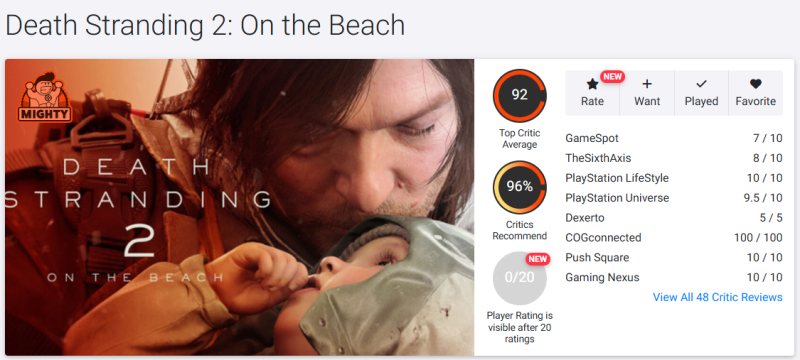The width and height of the screenshot is (800, 360).
Task: Click the NEW badge on Rate
Action: (612, 77)
